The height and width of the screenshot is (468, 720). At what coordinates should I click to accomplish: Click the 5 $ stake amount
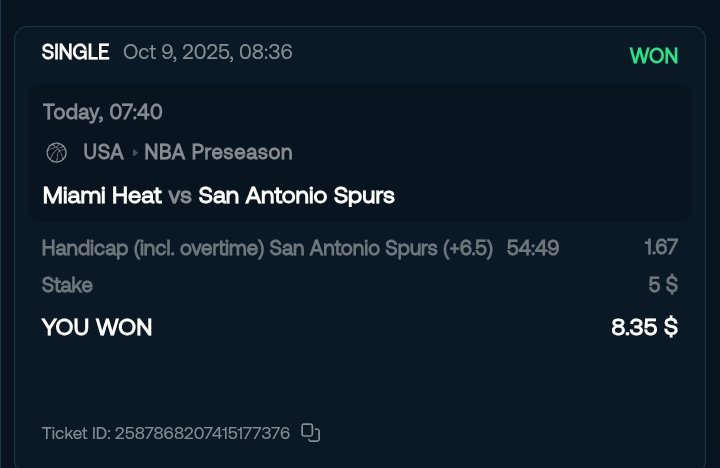[x=663, y=285]
